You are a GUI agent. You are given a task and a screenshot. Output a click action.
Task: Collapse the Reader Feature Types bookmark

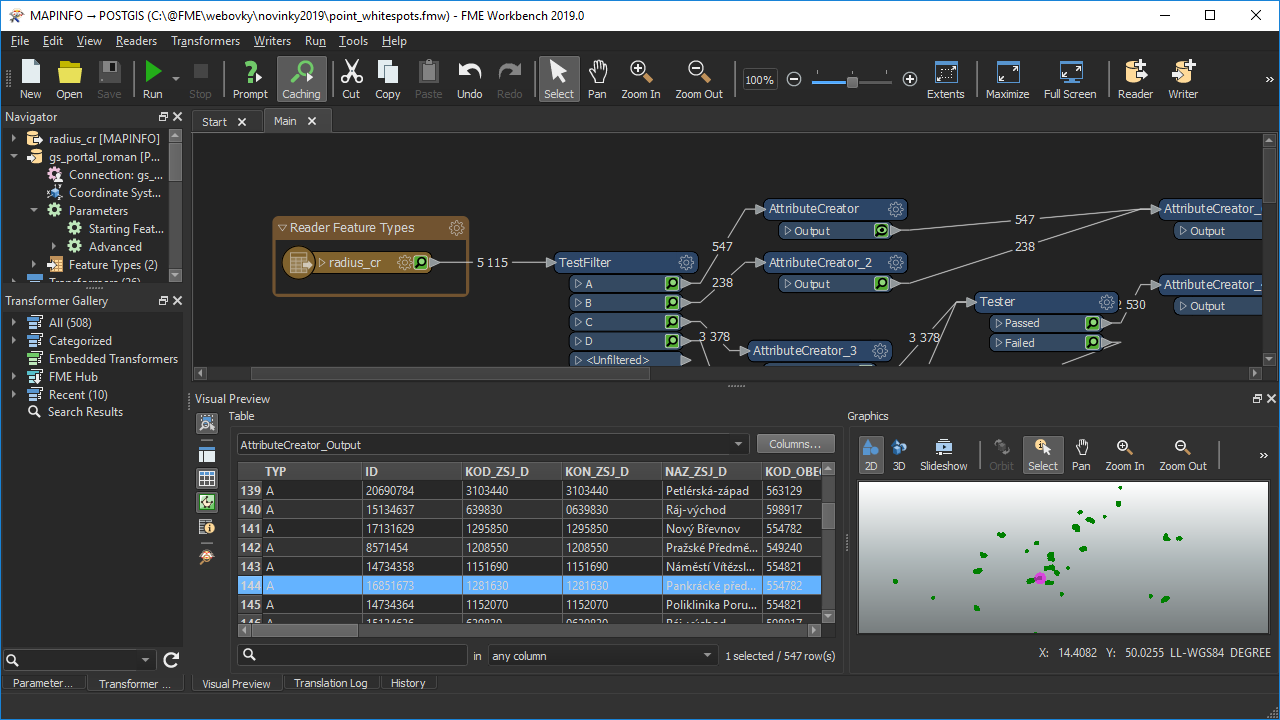(282, 228)
